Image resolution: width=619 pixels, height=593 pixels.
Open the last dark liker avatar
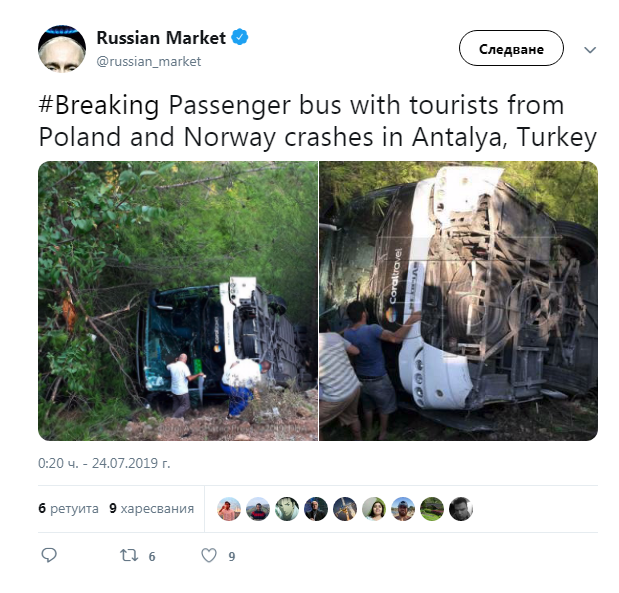[461, 509]
